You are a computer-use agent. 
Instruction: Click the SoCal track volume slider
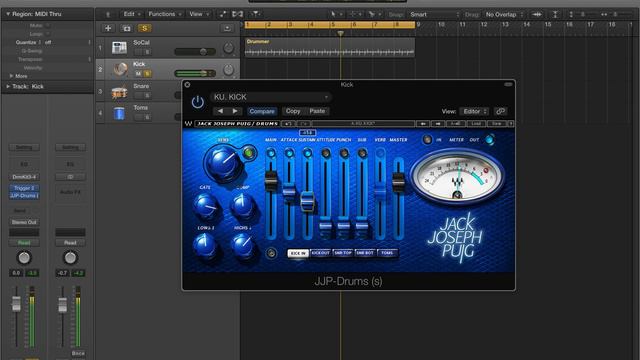[x=195, y=51]
